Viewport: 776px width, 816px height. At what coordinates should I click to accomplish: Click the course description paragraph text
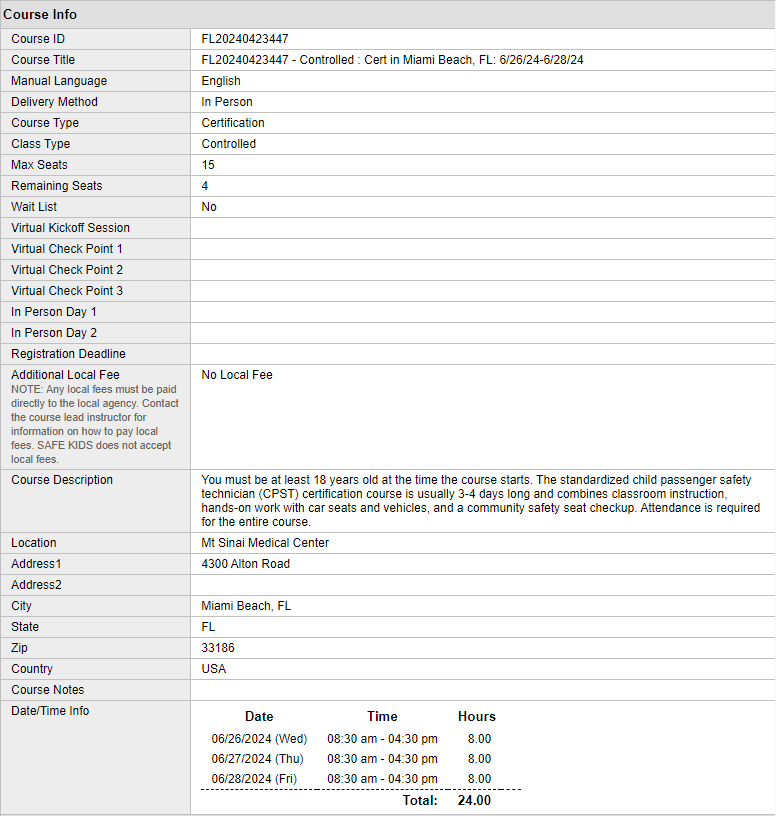click(480, 501)
